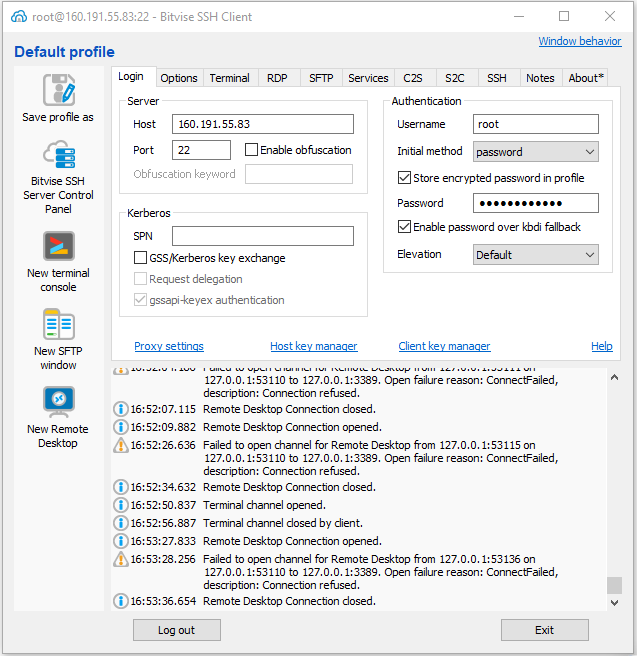Screen dimensions: 637x656
Task: Click the Log out button
Action: pyautogui.click(x=177, y=630)
